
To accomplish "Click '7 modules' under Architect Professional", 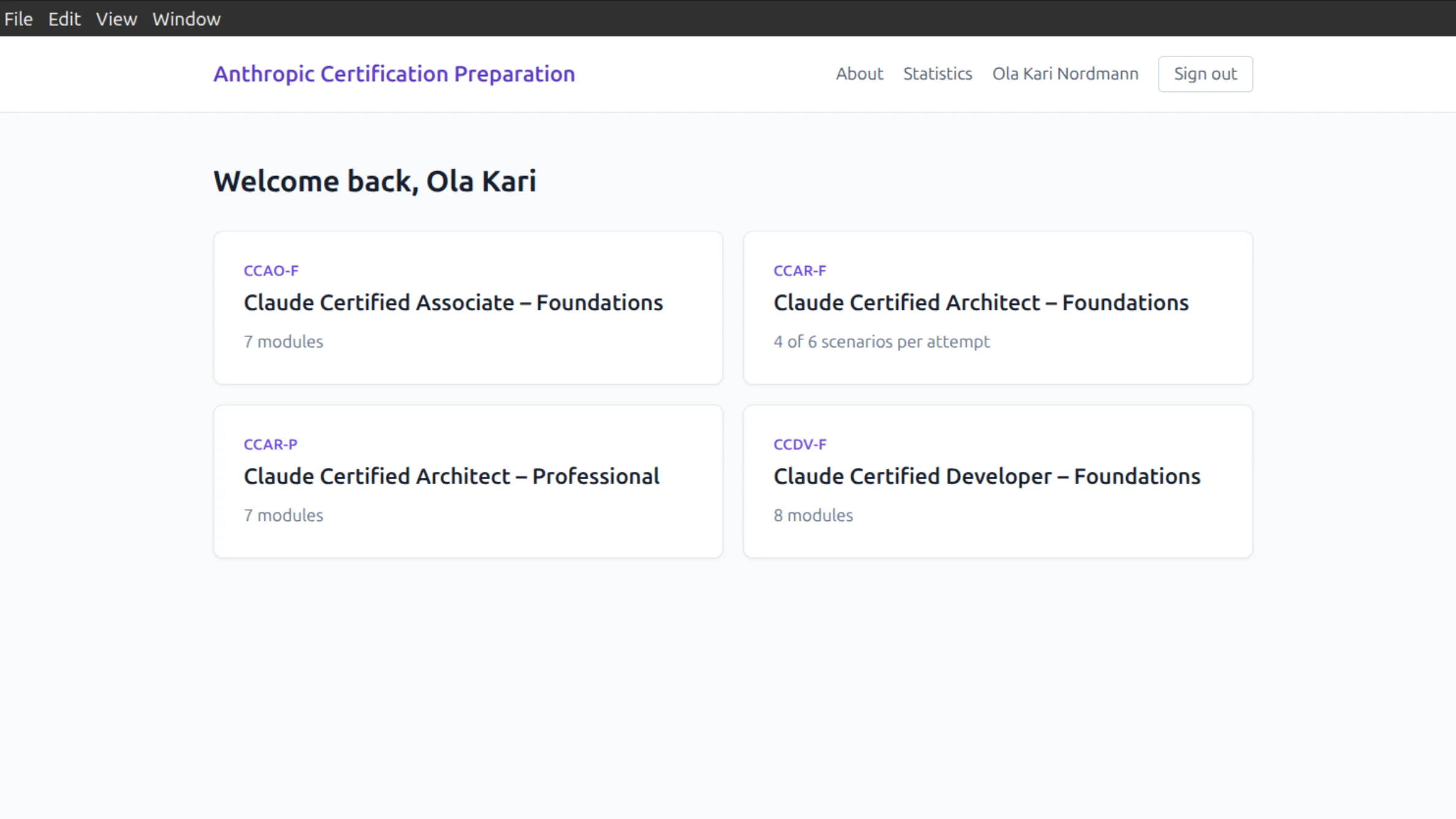I will tap(283, 515).
